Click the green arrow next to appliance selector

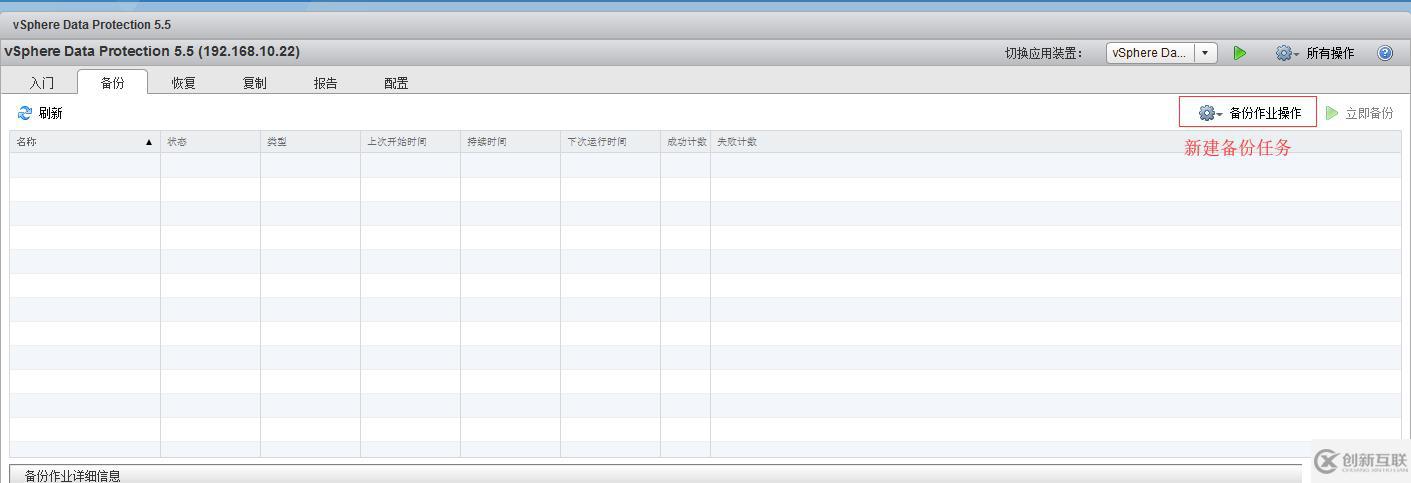click(x=1240, y=53)
